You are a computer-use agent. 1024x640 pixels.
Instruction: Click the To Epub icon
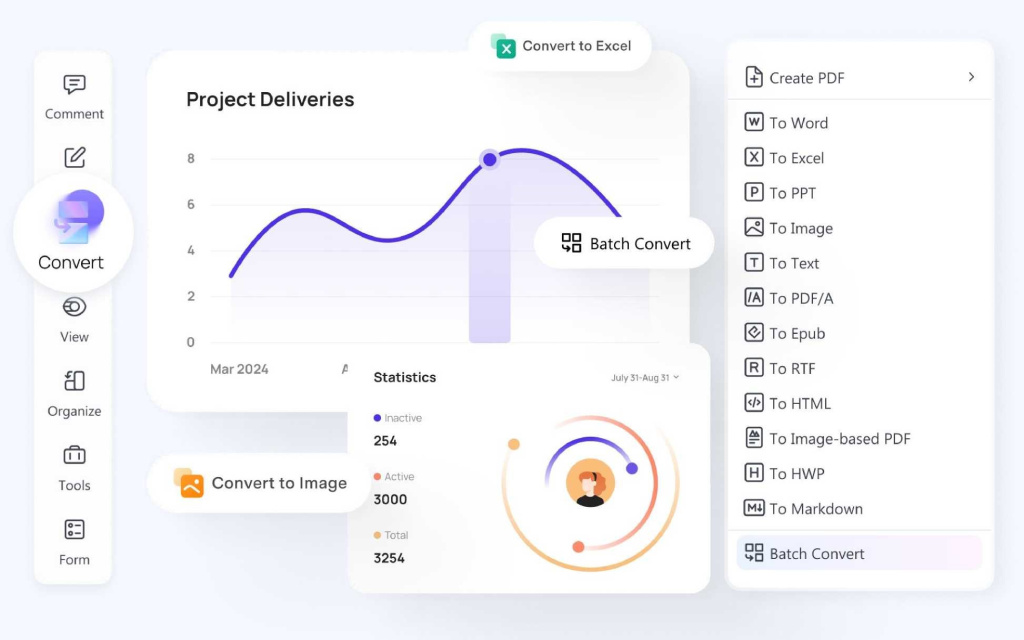coord(754,332)
